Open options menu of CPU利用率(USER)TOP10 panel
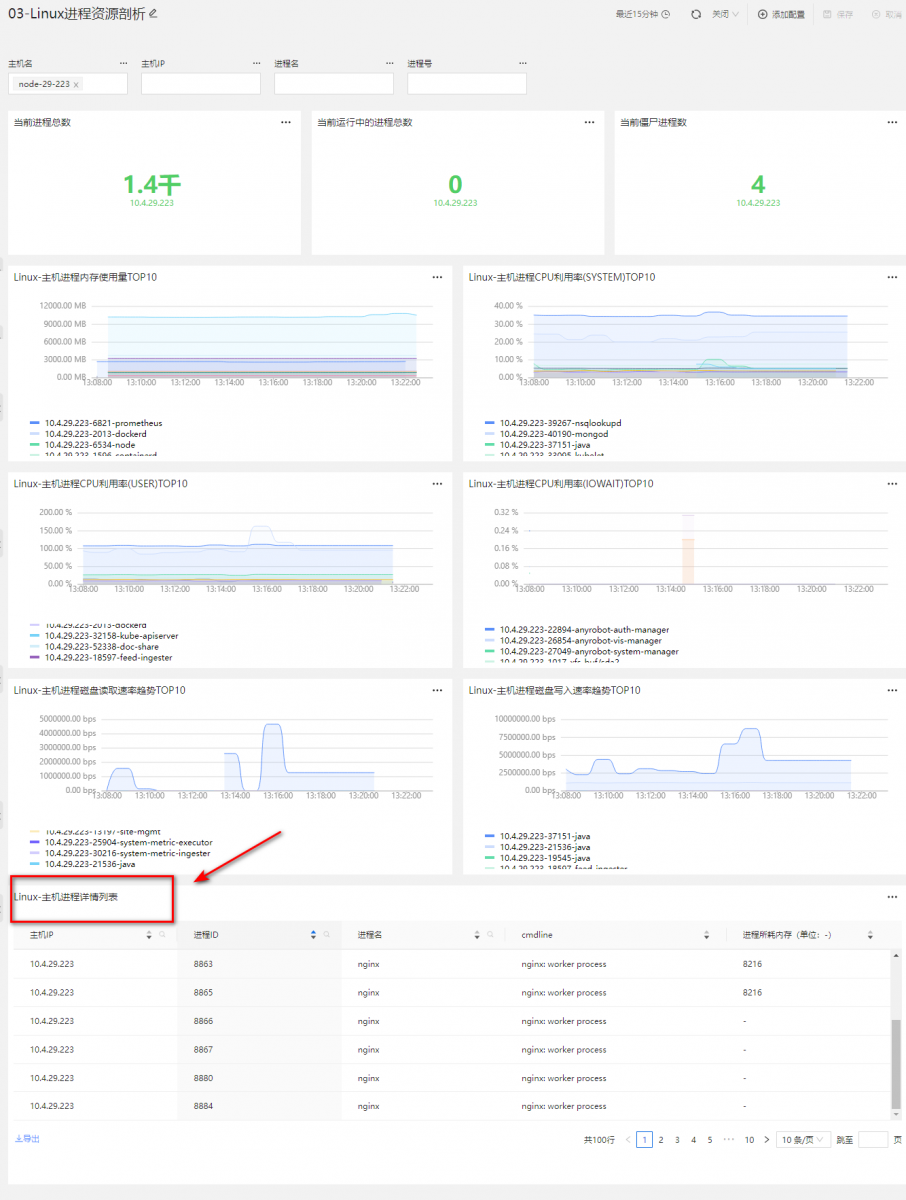 point(437,484)
